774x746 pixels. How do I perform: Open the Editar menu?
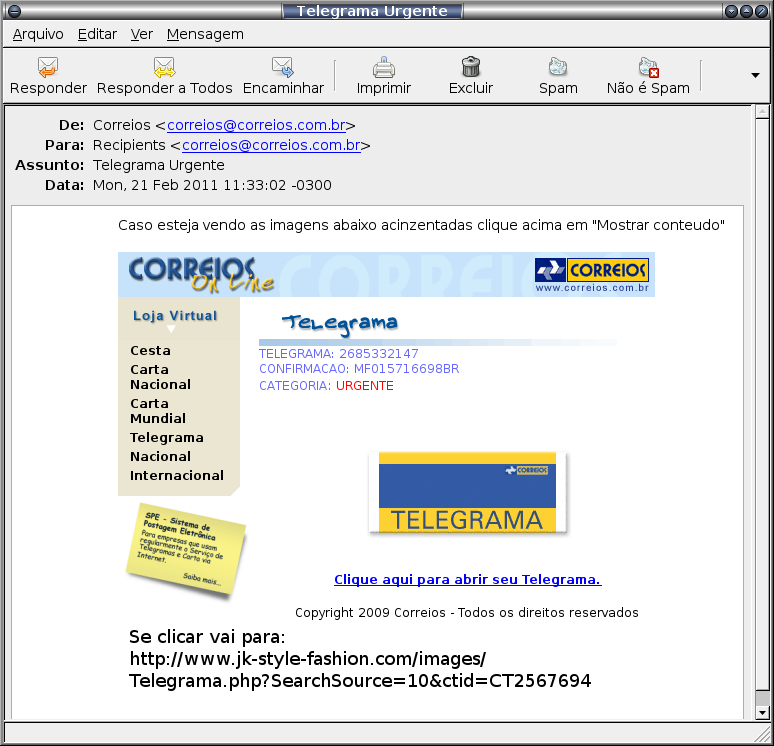point(97,34)
